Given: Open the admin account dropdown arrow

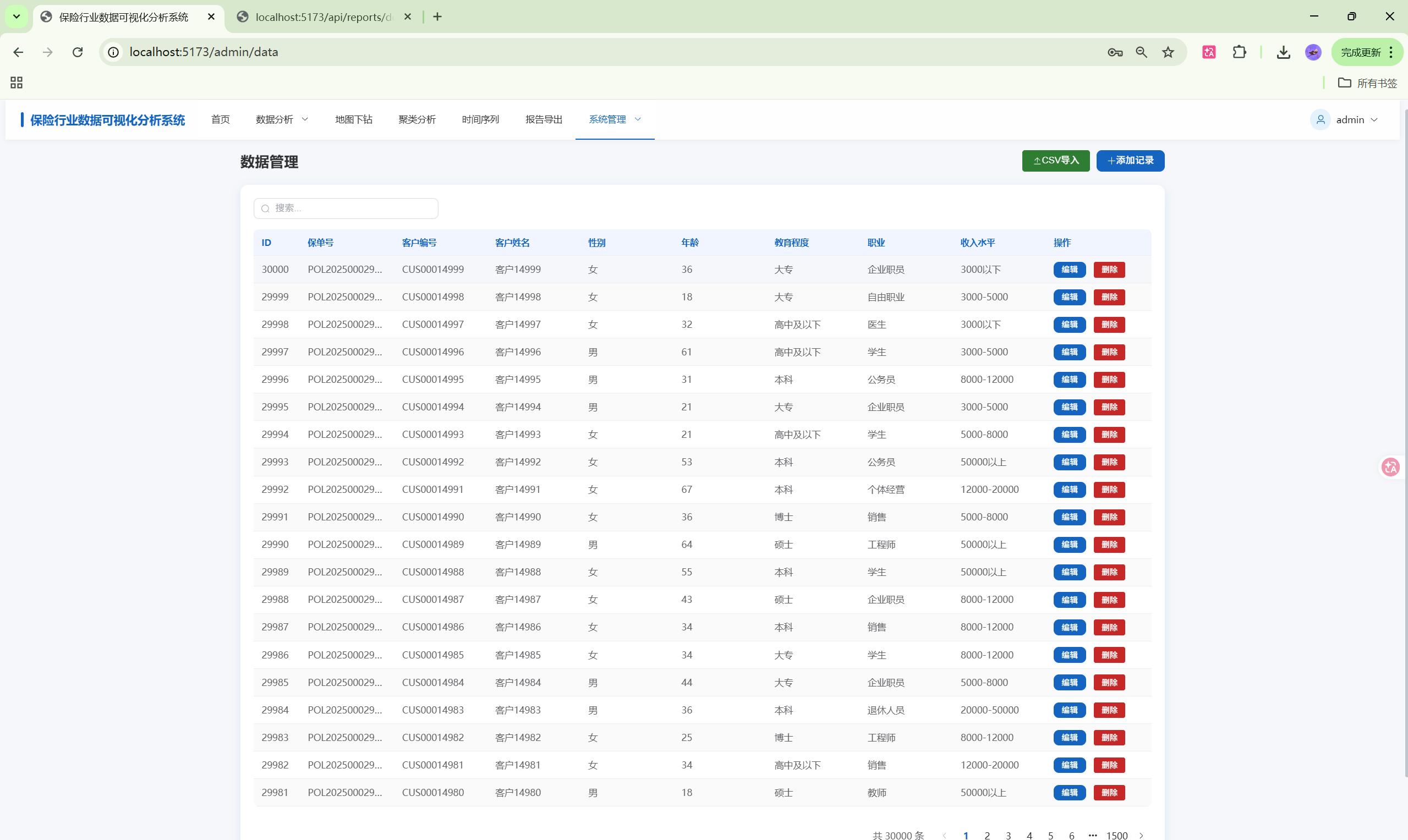Looking at the screenshot, I should pos(1374,119).
